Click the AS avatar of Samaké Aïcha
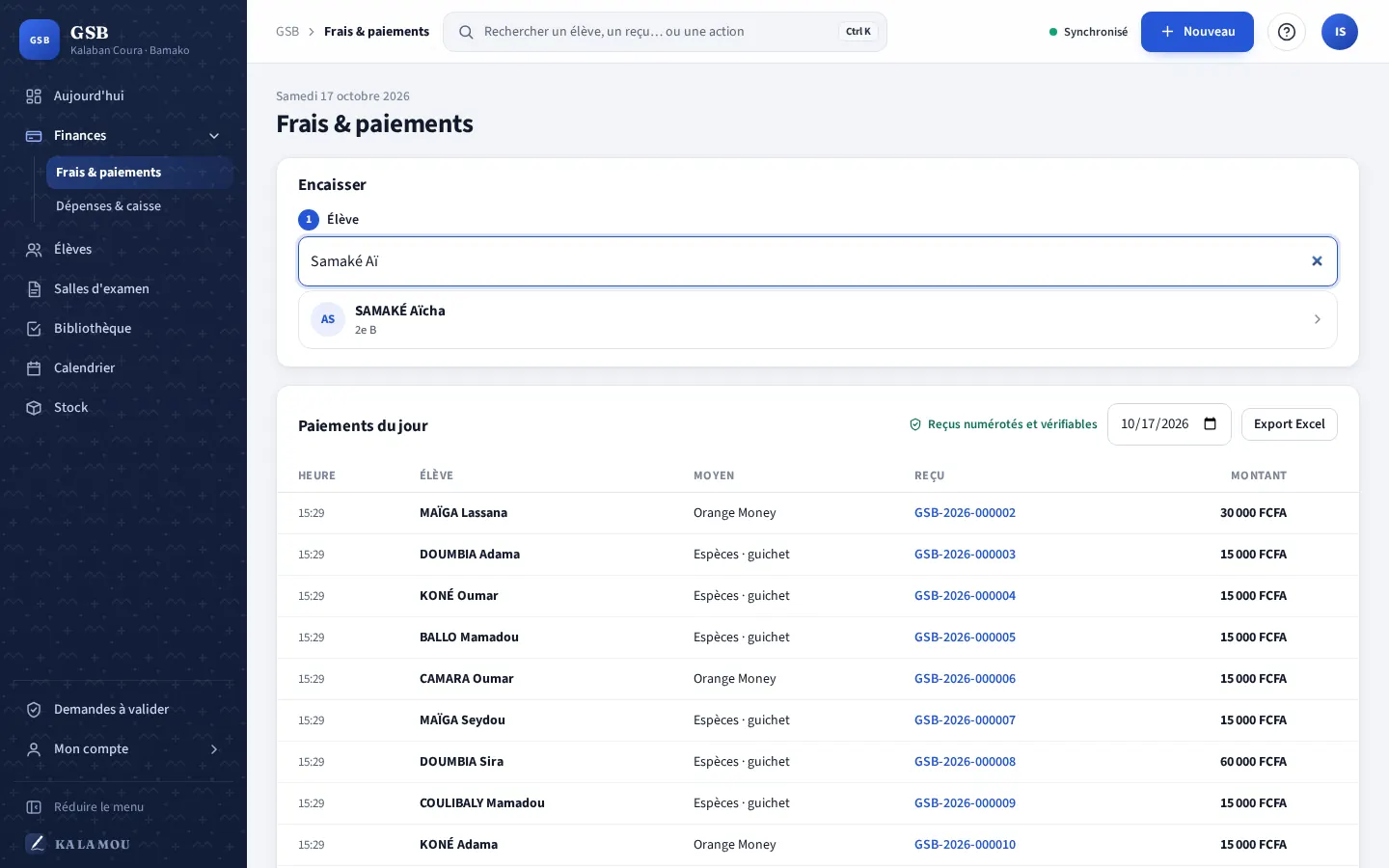 (328, 319)
